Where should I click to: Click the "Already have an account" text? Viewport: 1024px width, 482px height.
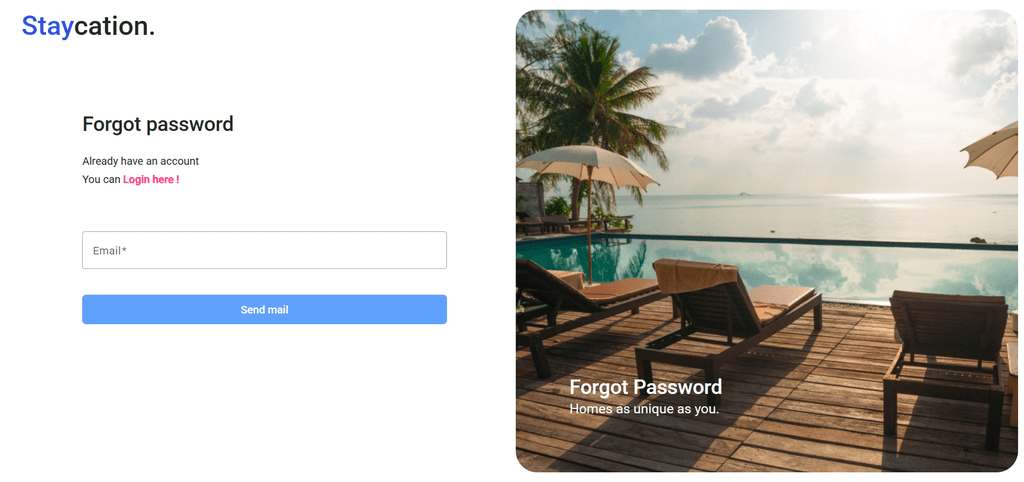[x=140, y=161]
